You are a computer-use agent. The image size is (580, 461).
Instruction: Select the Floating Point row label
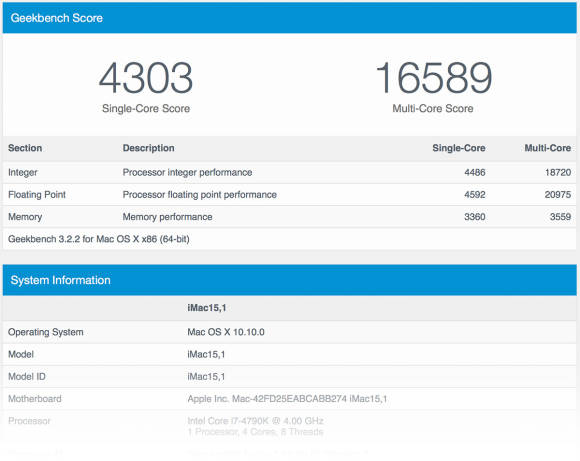(37, 195)
